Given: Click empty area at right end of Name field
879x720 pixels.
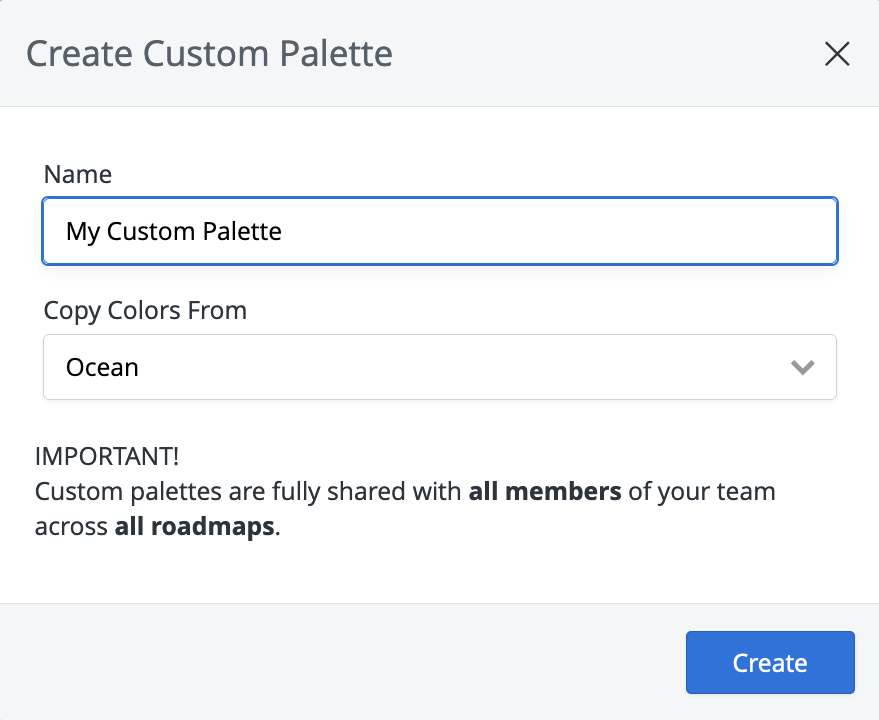Looking at the screenshot, I should tap(700, 232).
